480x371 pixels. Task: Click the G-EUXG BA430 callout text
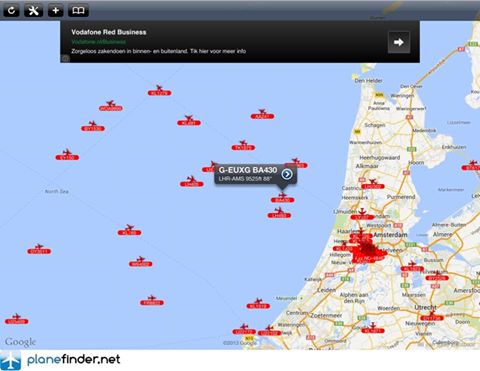click(x=248, y=170)
